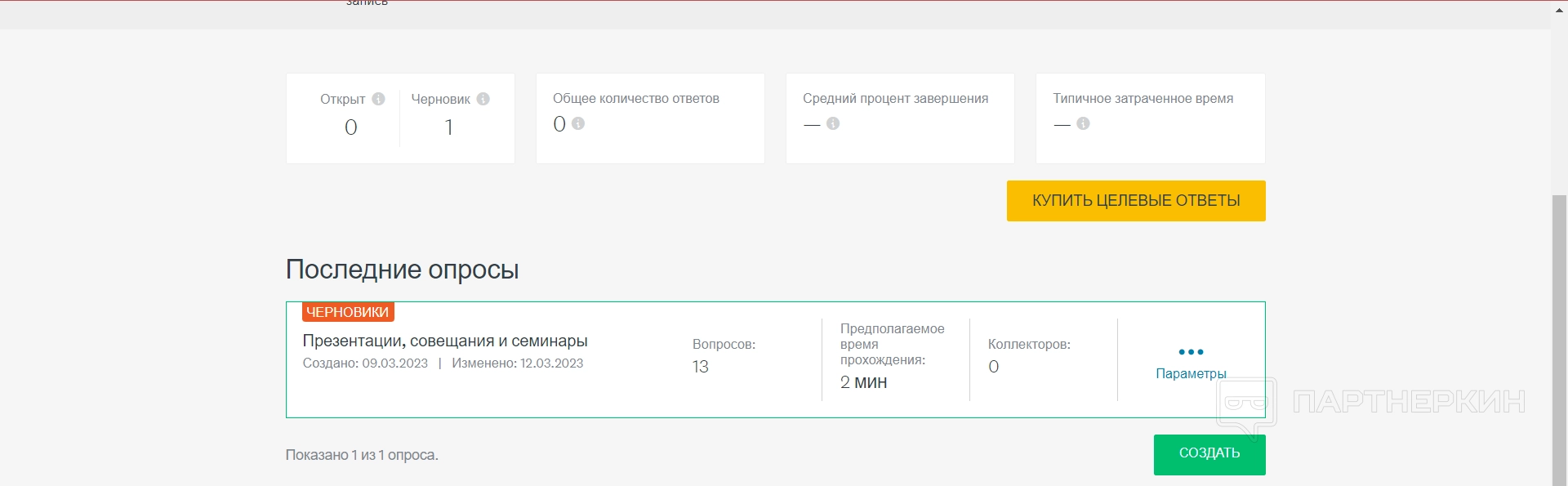Image resolution: width=1568 pixels, height=486 pixels.
Task: Click the "Общее количество ответов" card title
Action: [636, 99]
